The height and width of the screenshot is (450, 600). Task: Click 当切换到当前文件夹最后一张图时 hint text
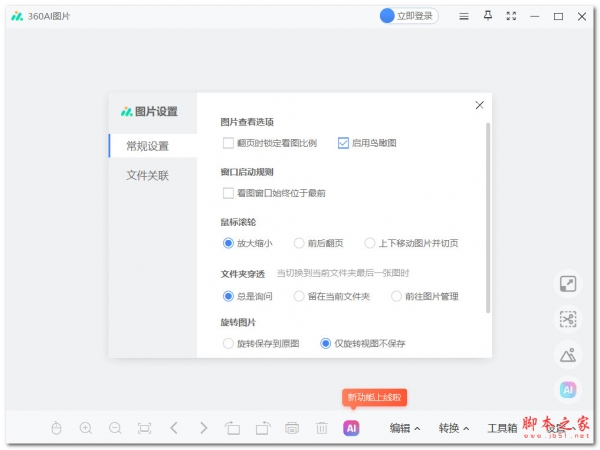click(343, 273)
